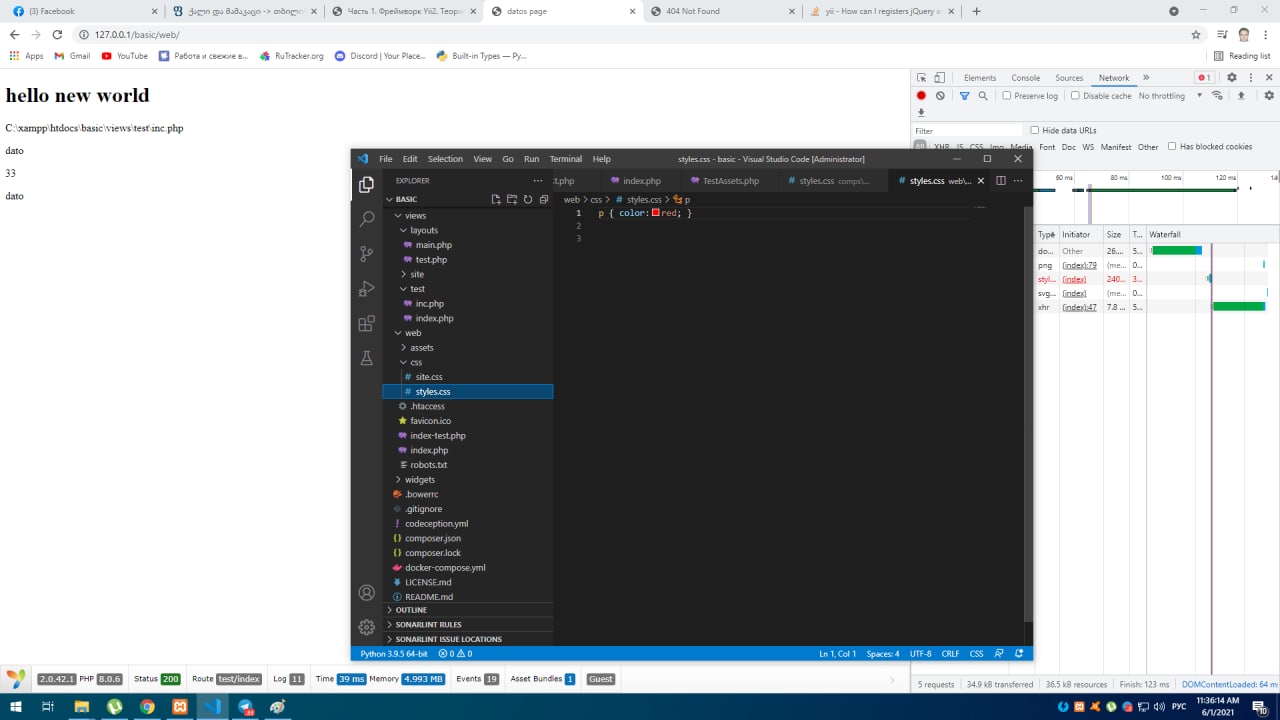Image resolution: width=1280 pixels, height=720 pixels.
Task: Click Python 3.9.5 64-bit status item
Action: point(394,653)
